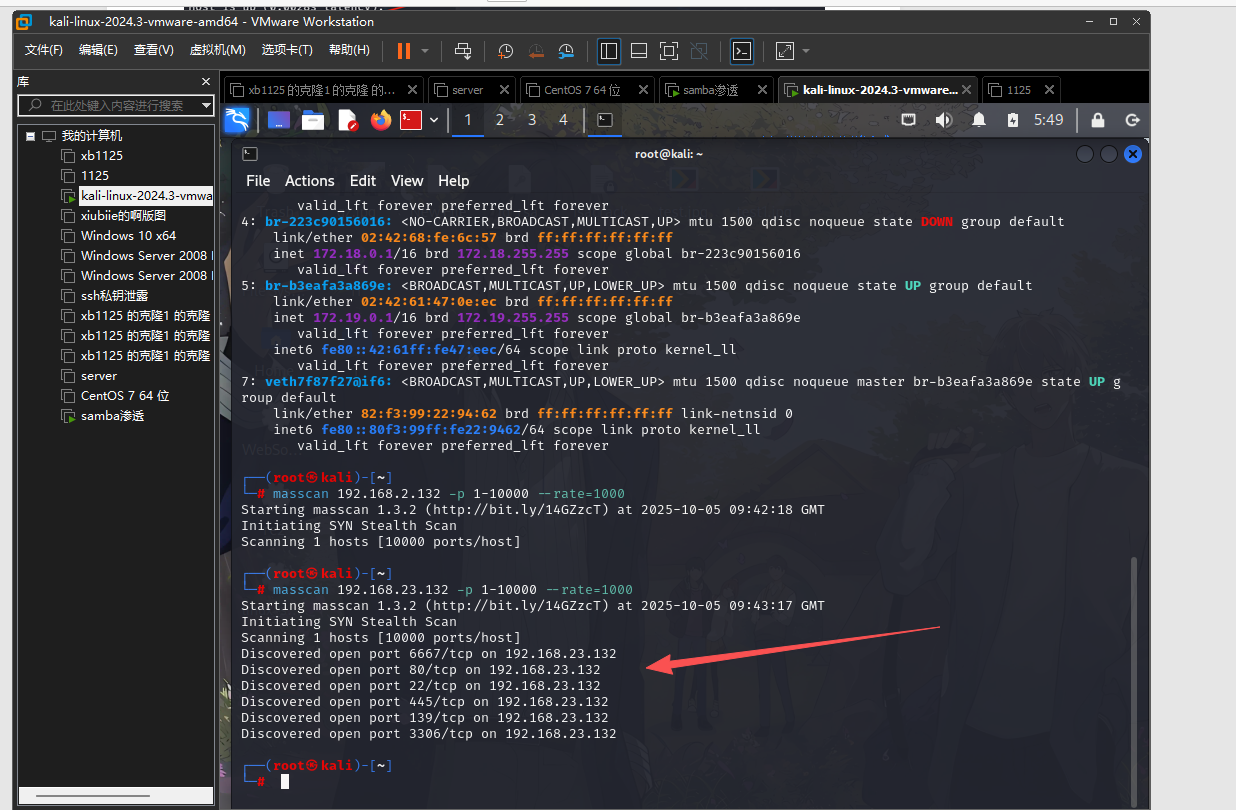Viewport: 1236px width, 810px height.
Task: Select Windows 10 x64 in the library
Action: point(128,236)
